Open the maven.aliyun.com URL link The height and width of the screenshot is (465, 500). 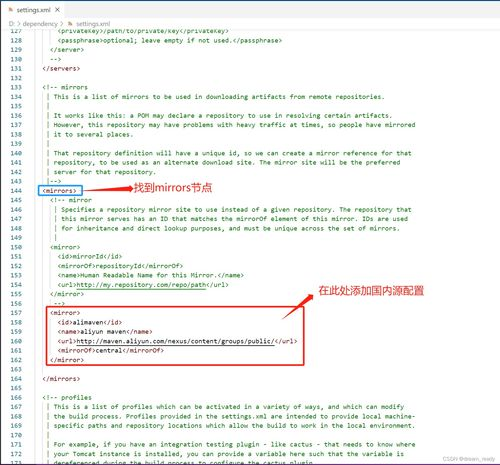coord(175,341)
